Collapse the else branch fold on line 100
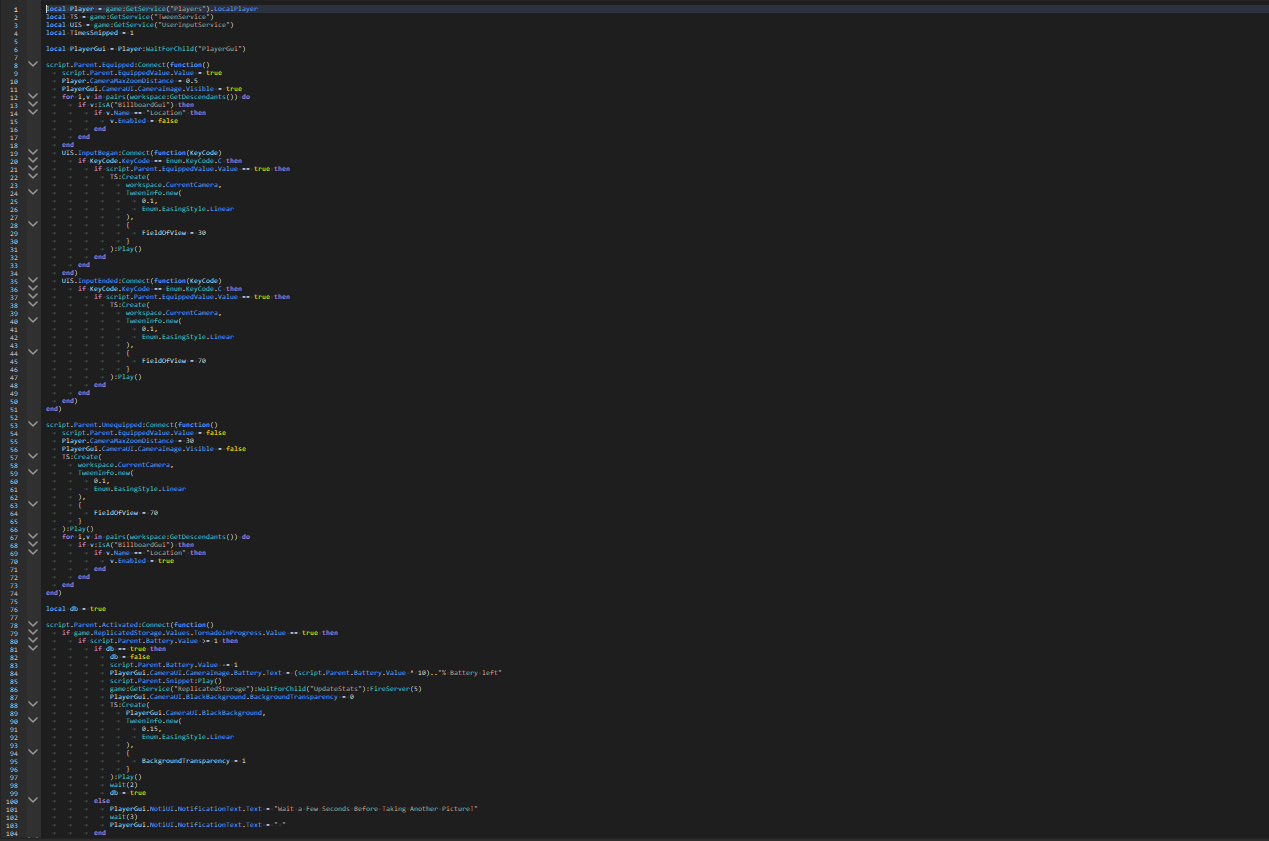The image size is (1269, 841). pos(32,800)
